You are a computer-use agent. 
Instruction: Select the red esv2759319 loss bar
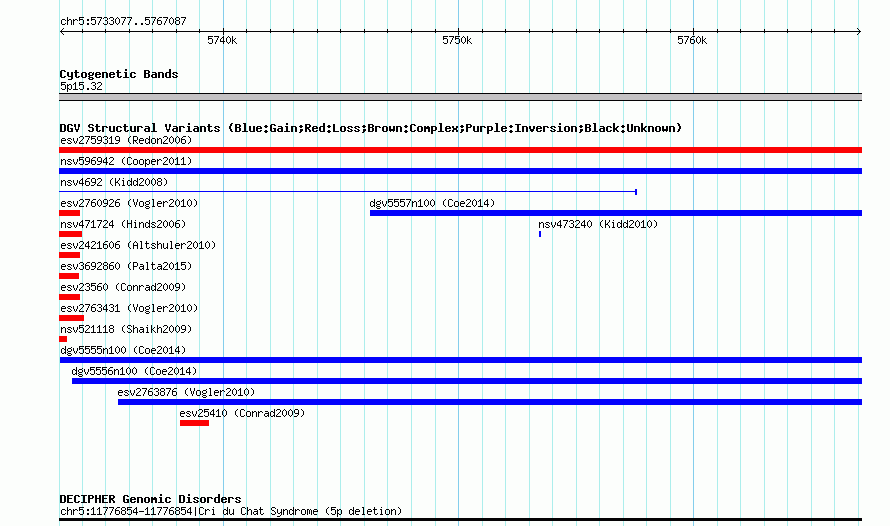point(460,150)
